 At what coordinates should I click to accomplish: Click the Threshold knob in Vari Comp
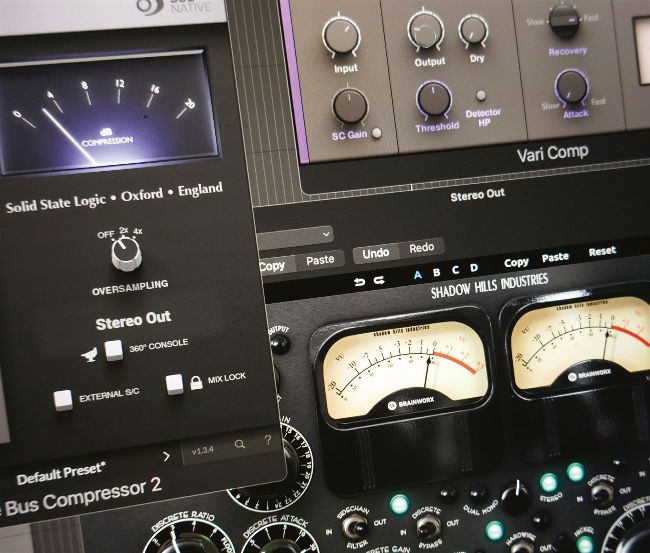(x=433, y=98)
